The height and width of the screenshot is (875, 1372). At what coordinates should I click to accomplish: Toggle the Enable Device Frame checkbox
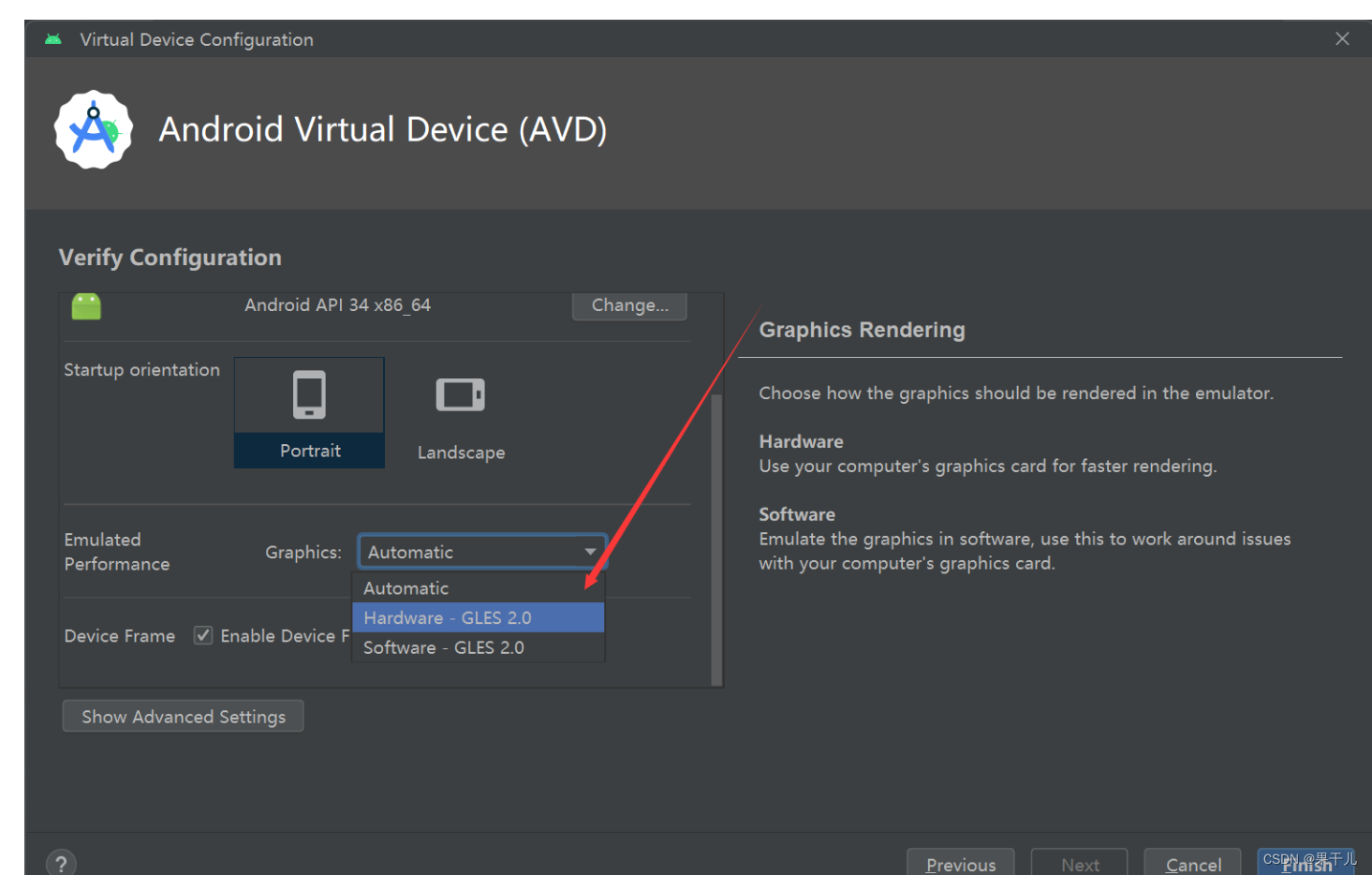[203, 635]
